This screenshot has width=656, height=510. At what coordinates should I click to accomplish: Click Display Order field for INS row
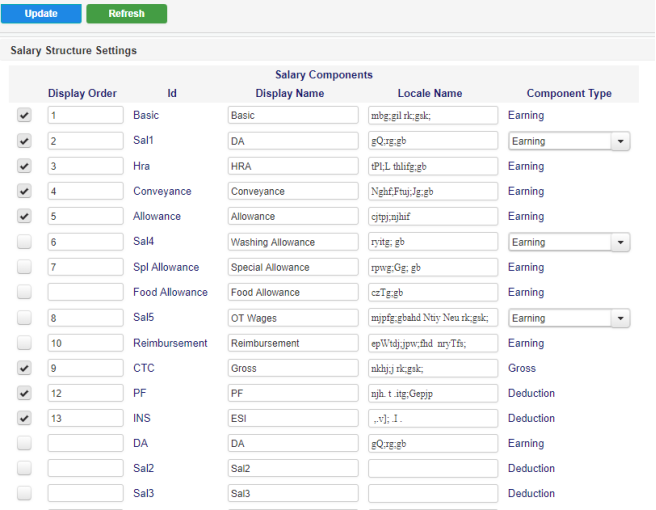pyautogui.click(x=85, y=418)
